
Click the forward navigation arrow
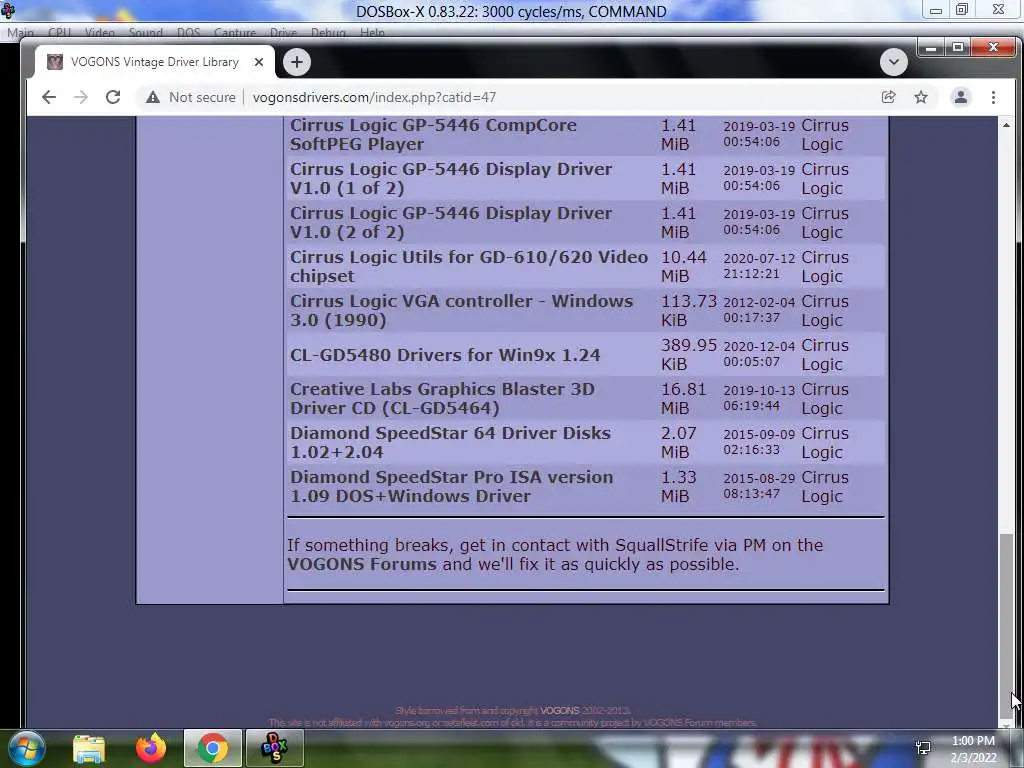(x=81, y=97)
